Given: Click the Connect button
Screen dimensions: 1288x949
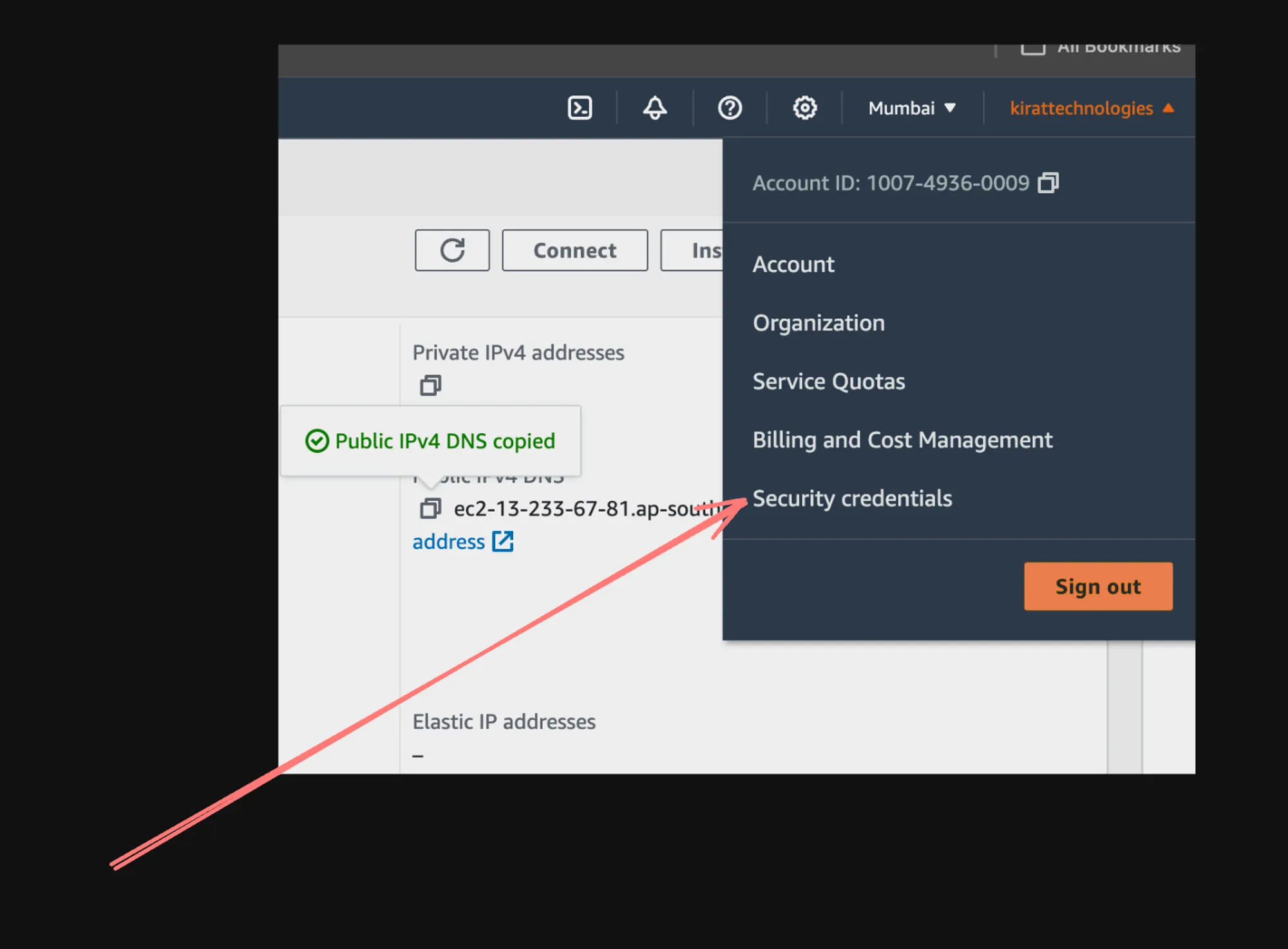Looking at the screenshot, I should pyautogui.click(x=574, y=250).
